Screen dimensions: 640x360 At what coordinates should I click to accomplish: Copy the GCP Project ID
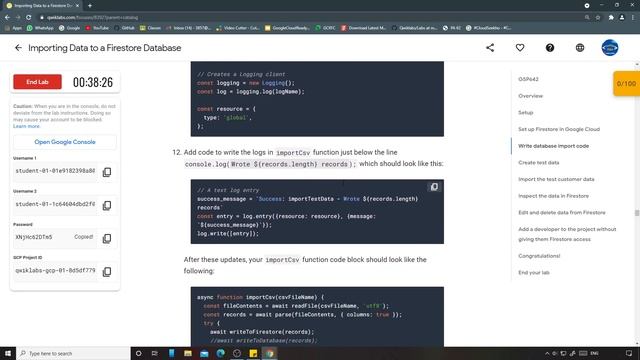pyautogui.click(x=107, y=271)
